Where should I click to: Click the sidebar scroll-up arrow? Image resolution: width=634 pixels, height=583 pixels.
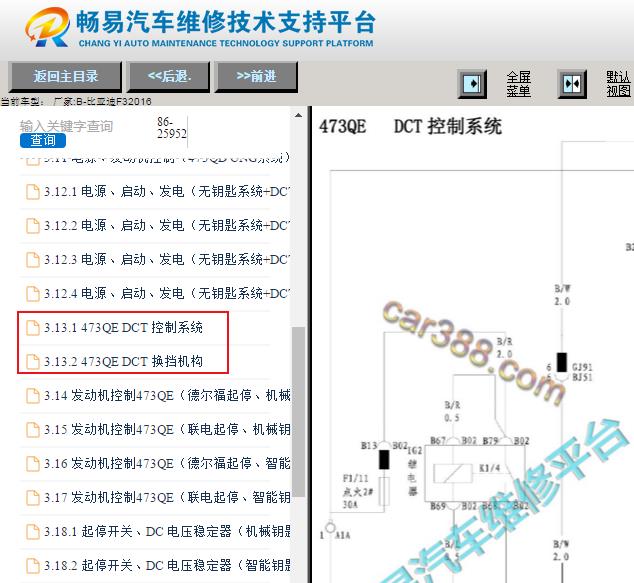(x=298, y=115)
